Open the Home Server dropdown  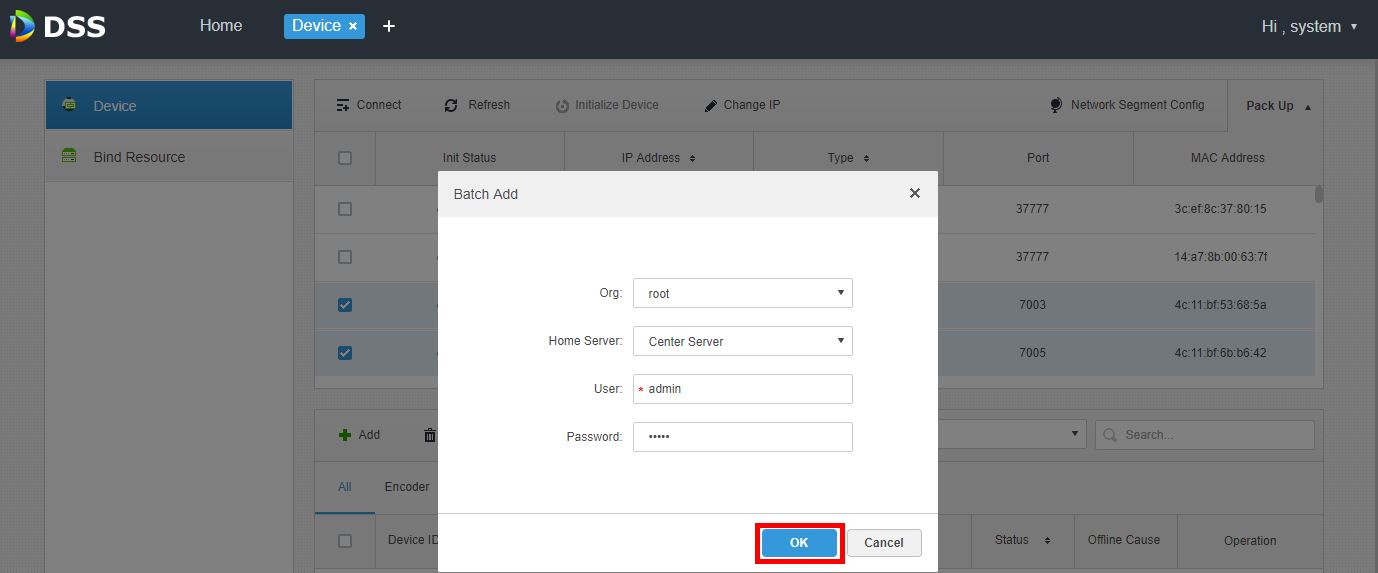tap(742, 341)
